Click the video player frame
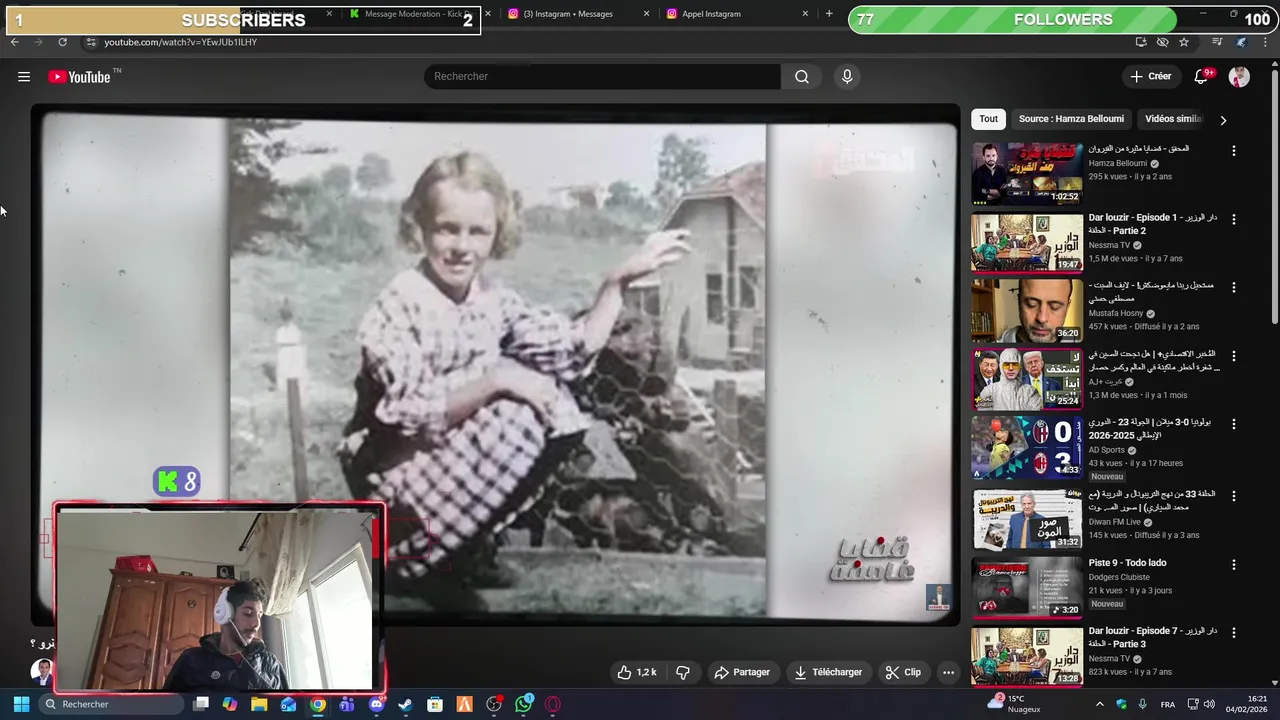 (x=495, y=365)
